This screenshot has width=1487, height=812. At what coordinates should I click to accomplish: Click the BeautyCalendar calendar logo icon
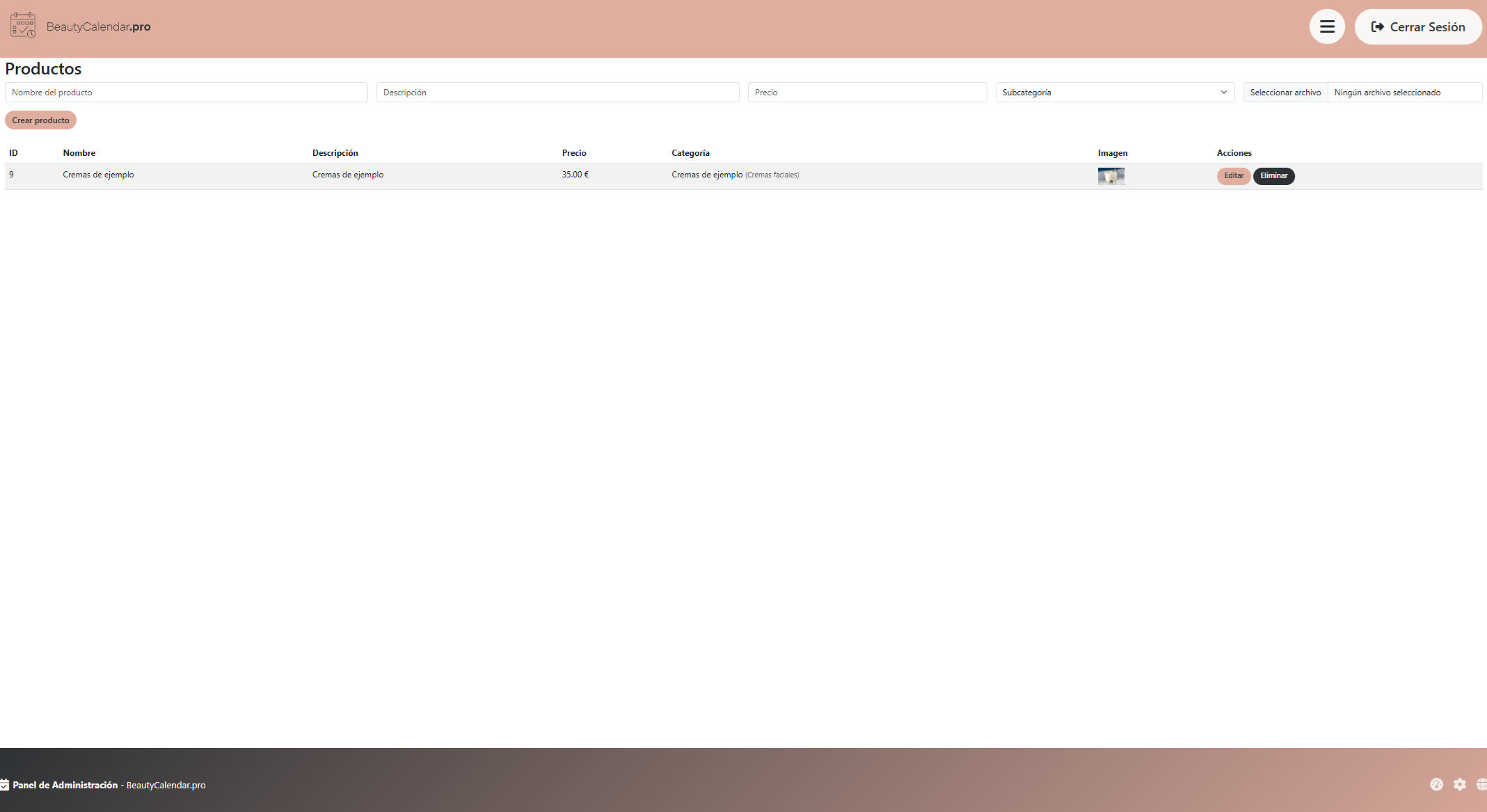23,26
